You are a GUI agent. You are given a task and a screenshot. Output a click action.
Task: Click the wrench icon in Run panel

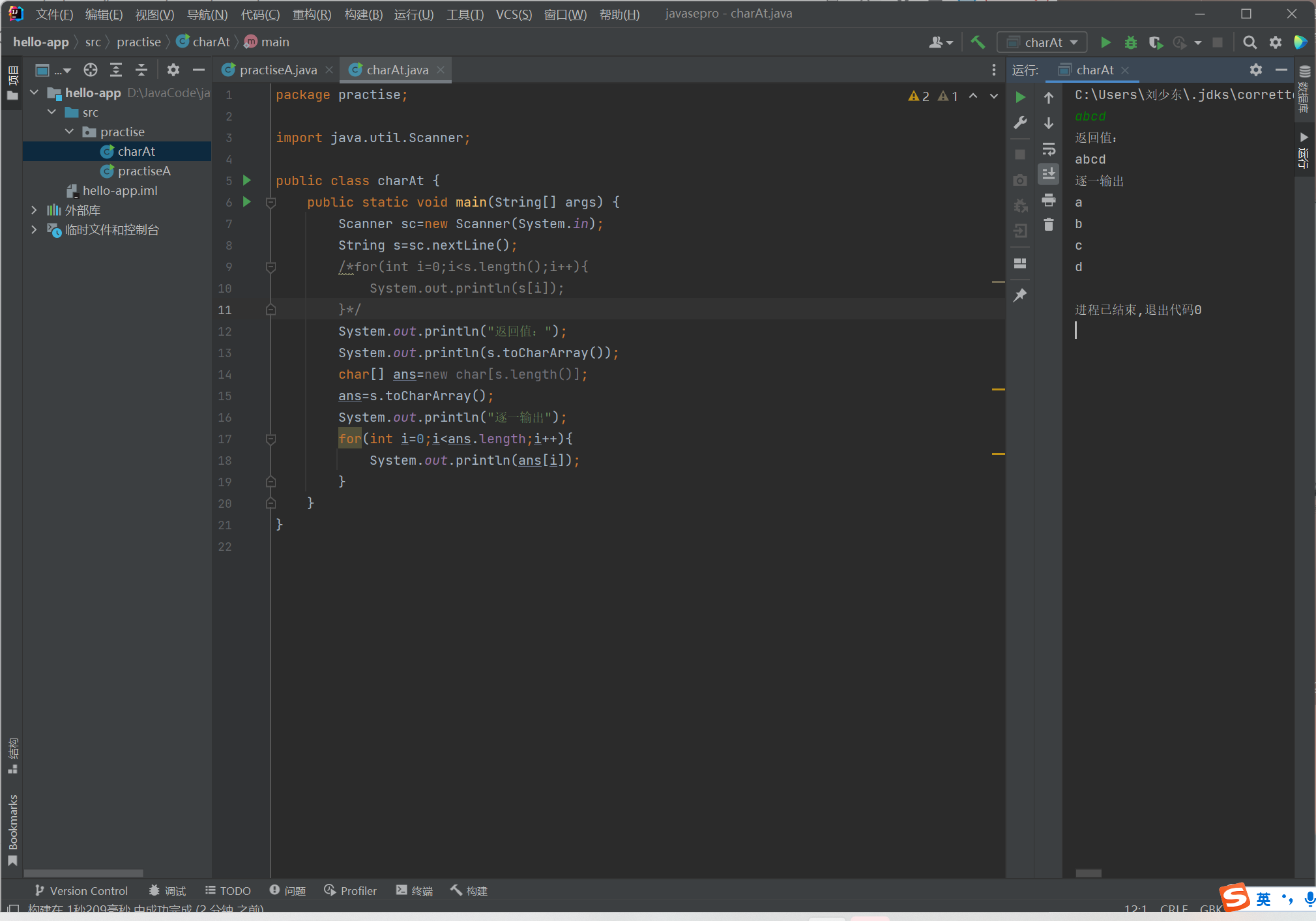click(x=1020, y=123)
